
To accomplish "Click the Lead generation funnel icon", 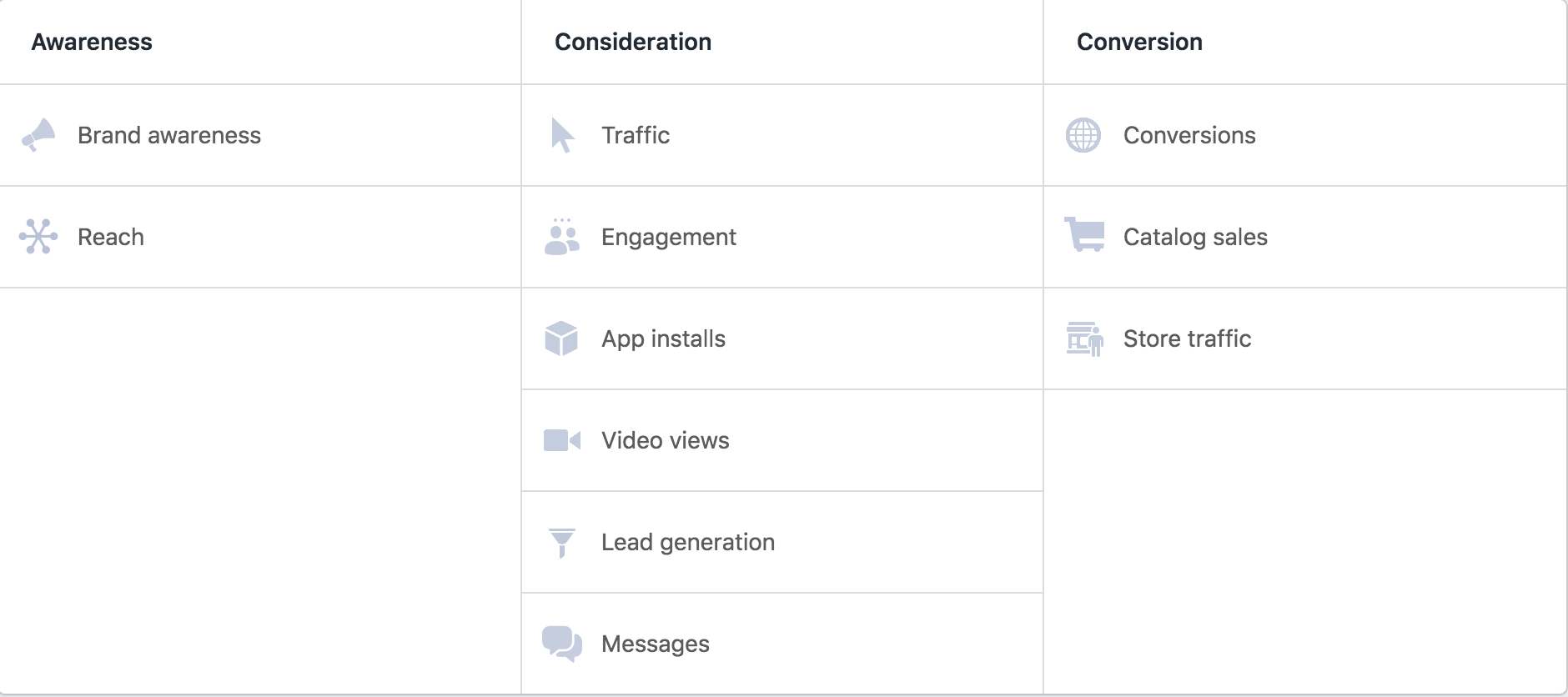I will (561, 543).
